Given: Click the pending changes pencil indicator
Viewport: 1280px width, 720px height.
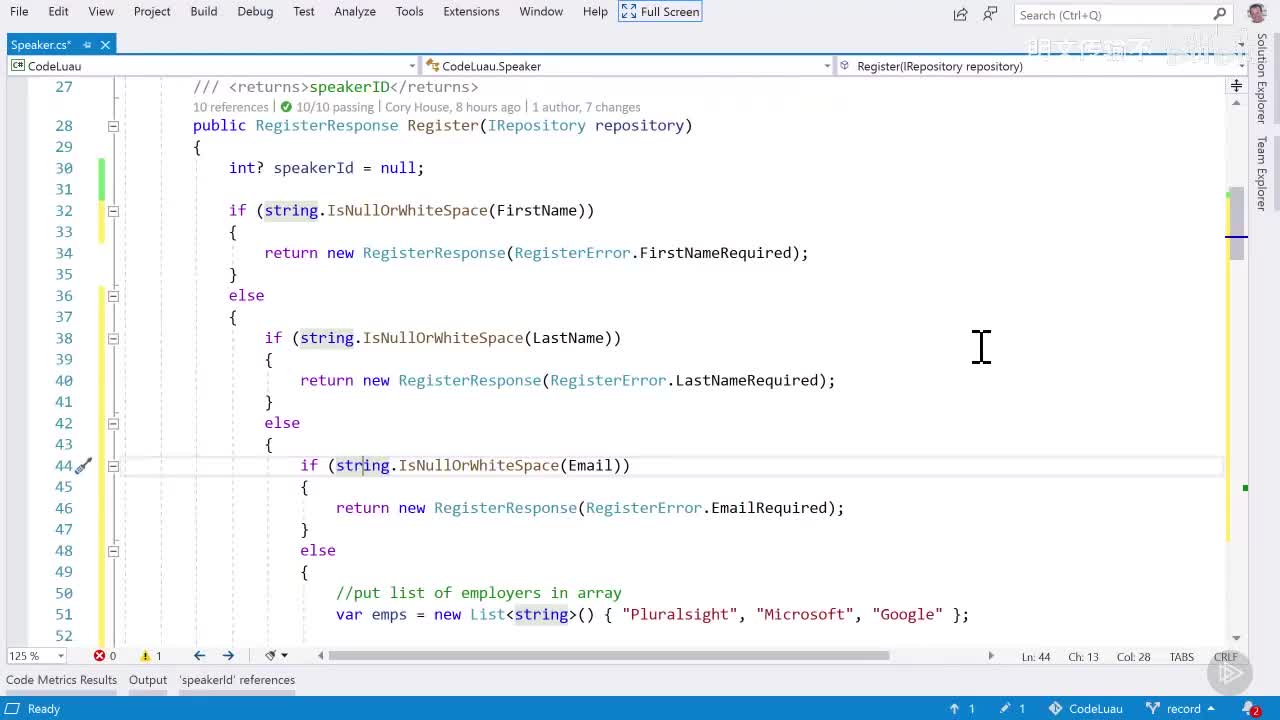Looking at the screenshot, I should tap(1012, 708).
